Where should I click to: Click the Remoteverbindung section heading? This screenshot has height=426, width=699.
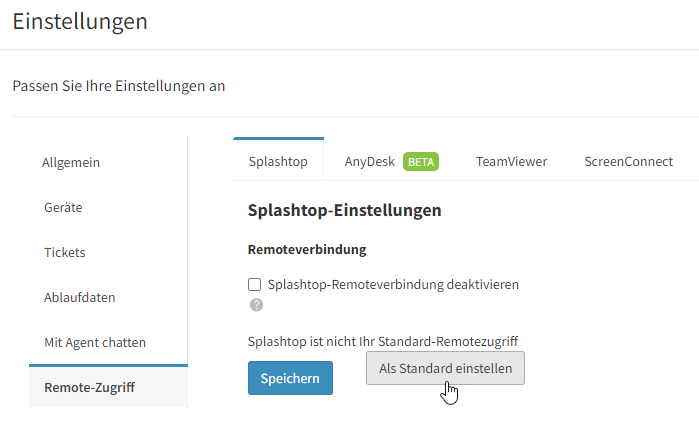[307, 249]
